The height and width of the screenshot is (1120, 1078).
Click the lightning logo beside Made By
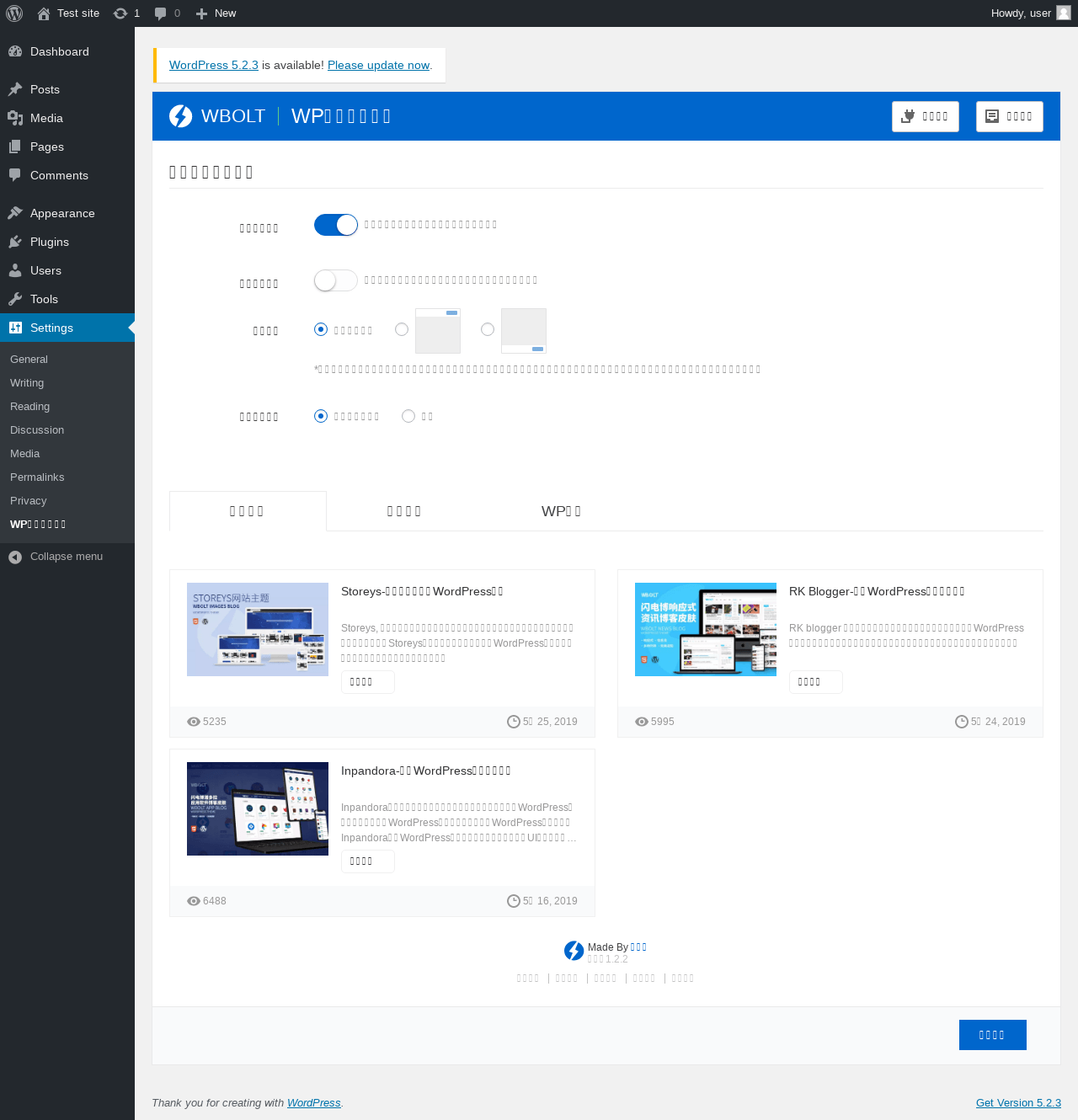point(574,951)
